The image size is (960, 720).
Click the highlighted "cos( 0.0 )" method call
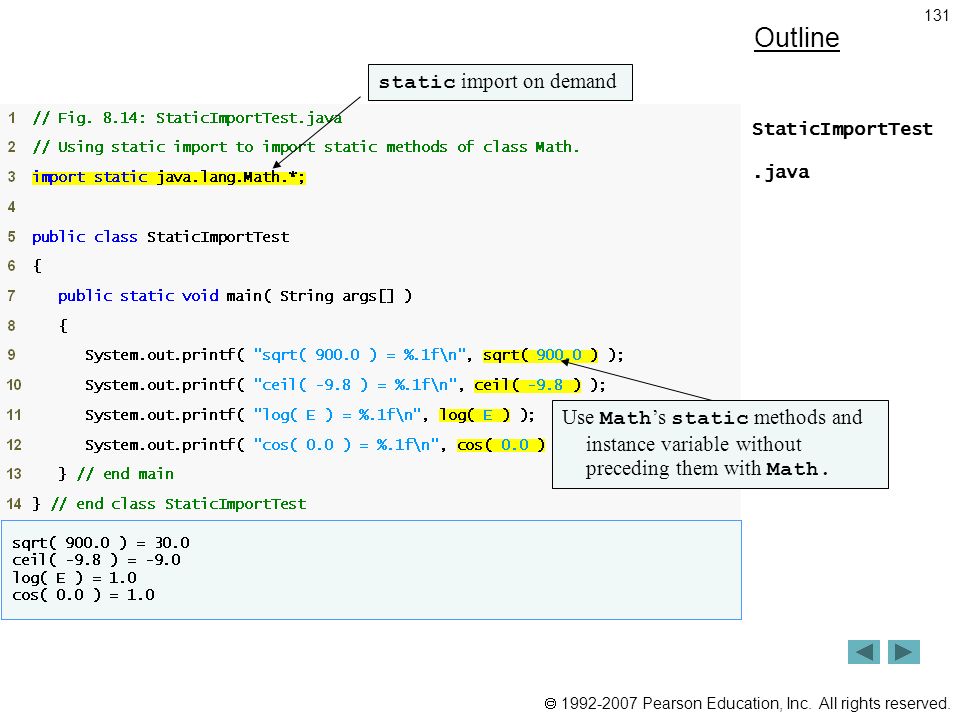pyautogui.click(x=501, y=445)
